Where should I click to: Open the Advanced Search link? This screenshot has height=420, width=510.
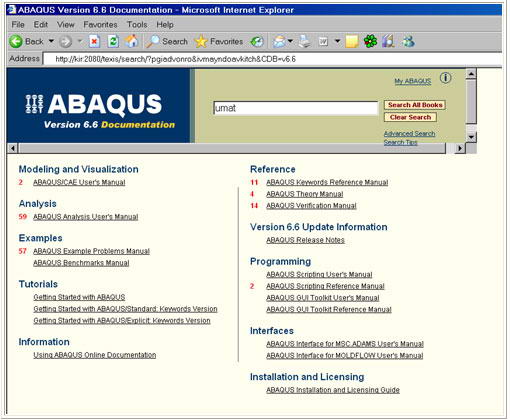tap(409, 134)
